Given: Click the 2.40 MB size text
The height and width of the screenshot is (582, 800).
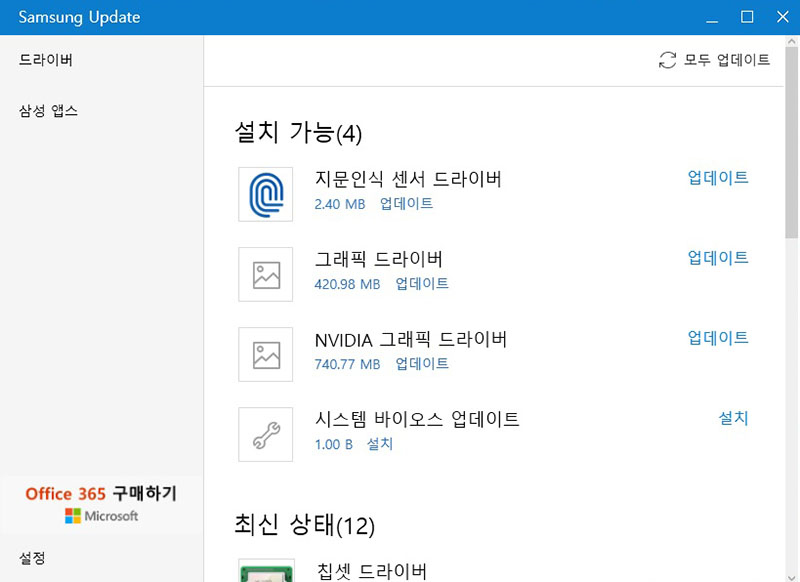Looking at the screenshot, I should [340, 204].
